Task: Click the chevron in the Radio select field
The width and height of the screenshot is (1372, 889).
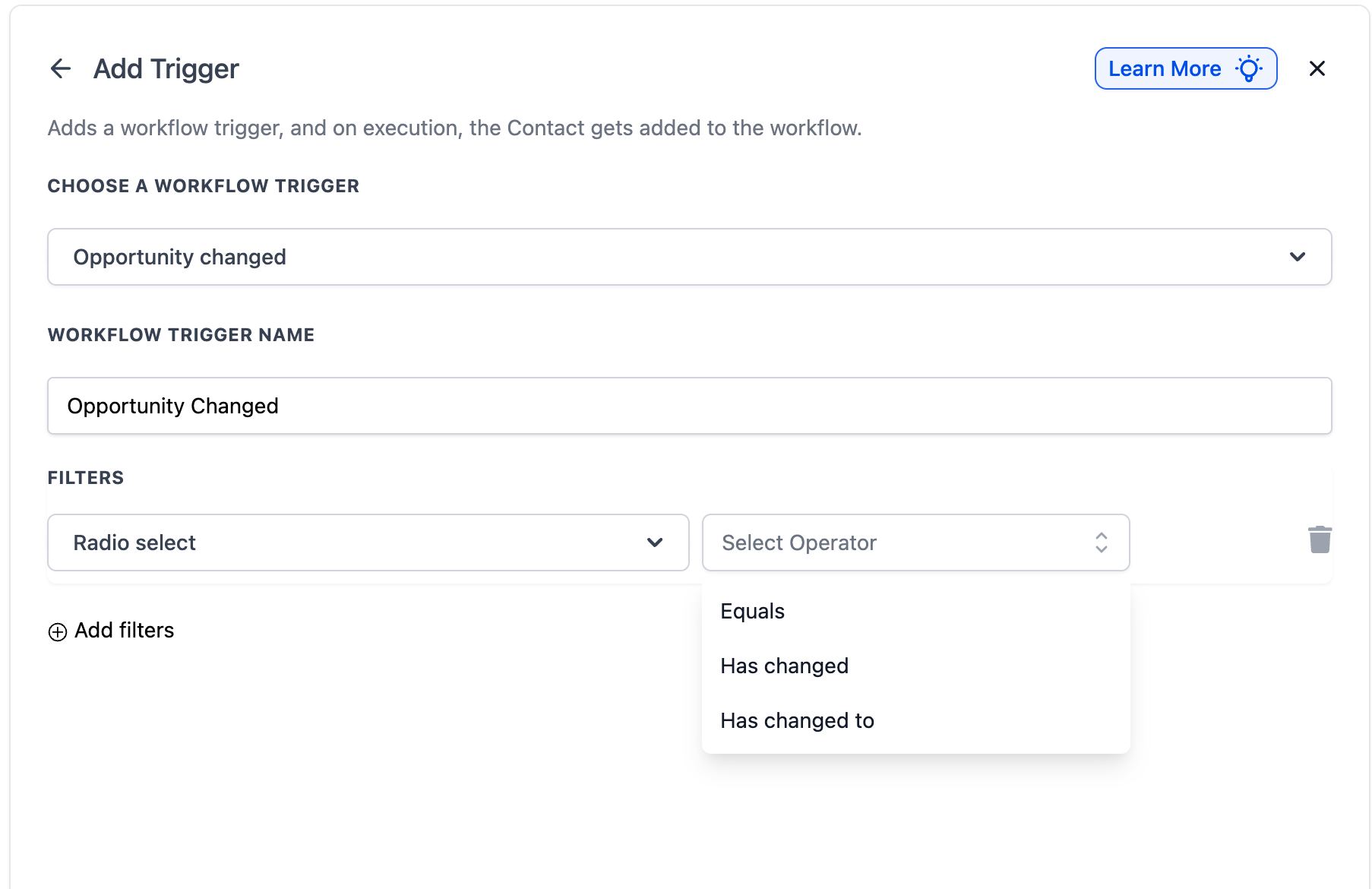Action: coord(655,543)
